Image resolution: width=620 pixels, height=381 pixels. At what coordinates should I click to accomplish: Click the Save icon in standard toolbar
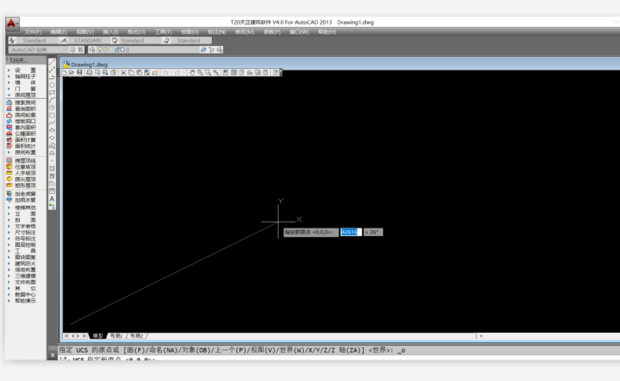click(x=79, y=72)
